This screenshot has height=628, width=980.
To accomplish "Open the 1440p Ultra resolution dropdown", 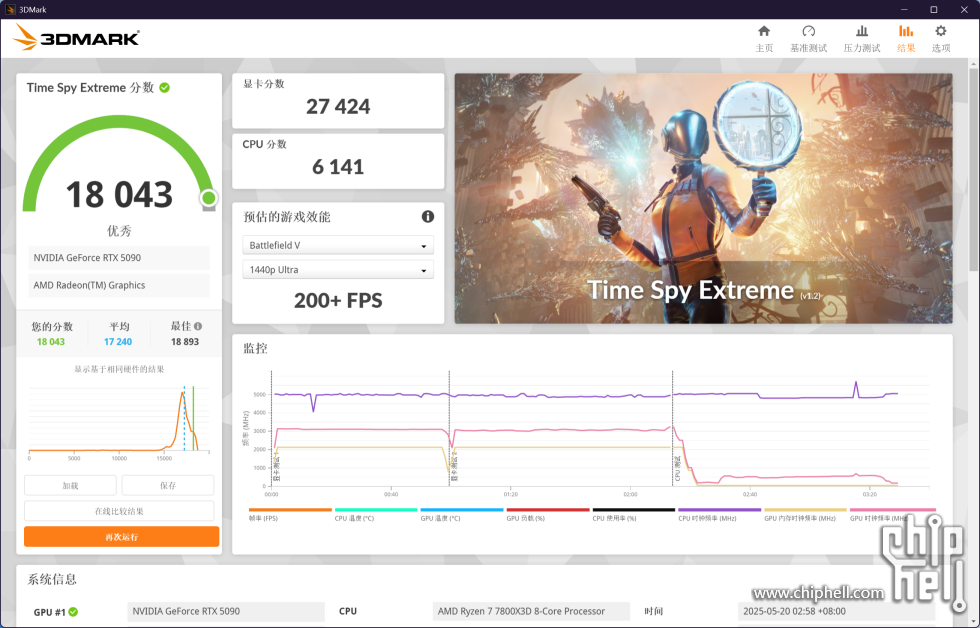I will click(338, 270).
